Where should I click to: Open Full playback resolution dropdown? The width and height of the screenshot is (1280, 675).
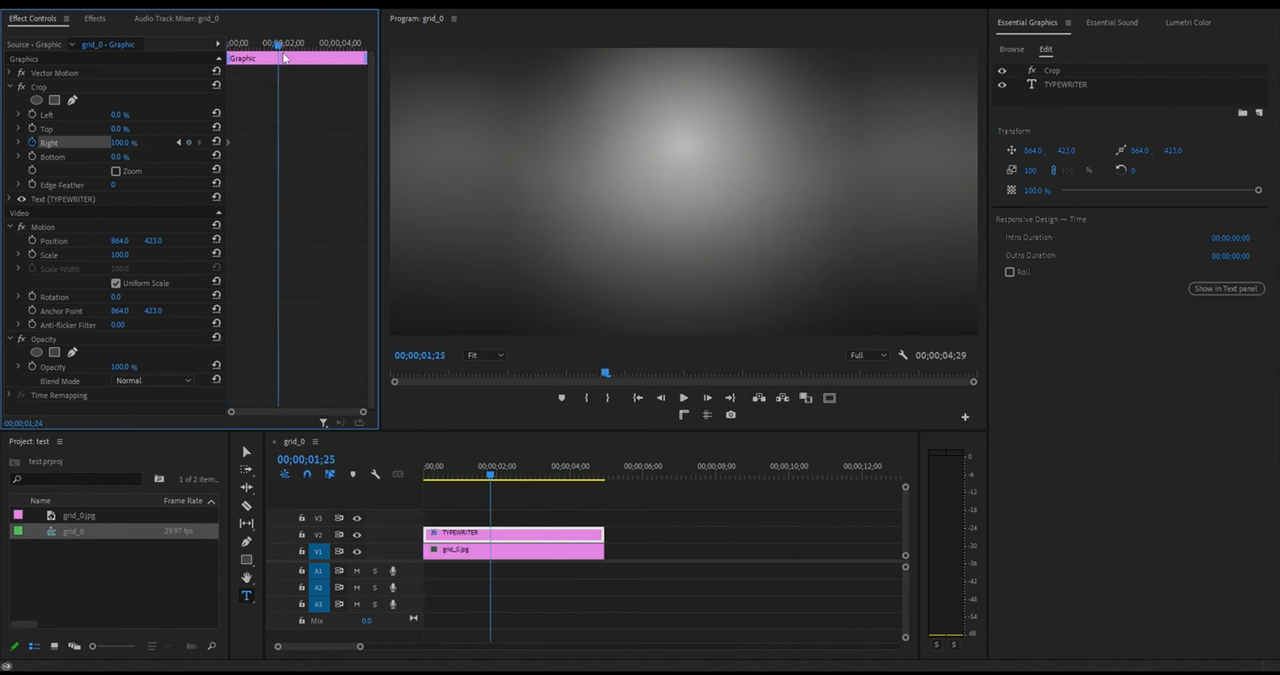[868, 355]
